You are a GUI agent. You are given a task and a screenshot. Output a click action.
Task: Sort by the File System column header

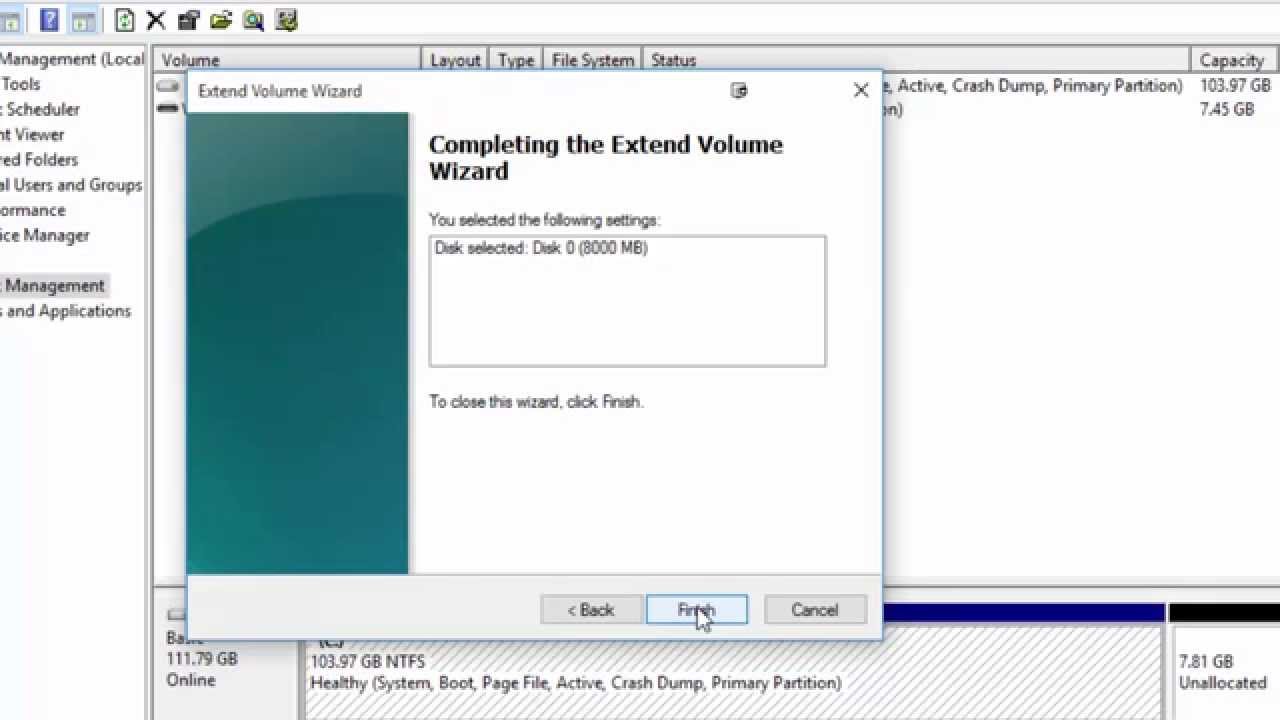[x=592, y=60]
